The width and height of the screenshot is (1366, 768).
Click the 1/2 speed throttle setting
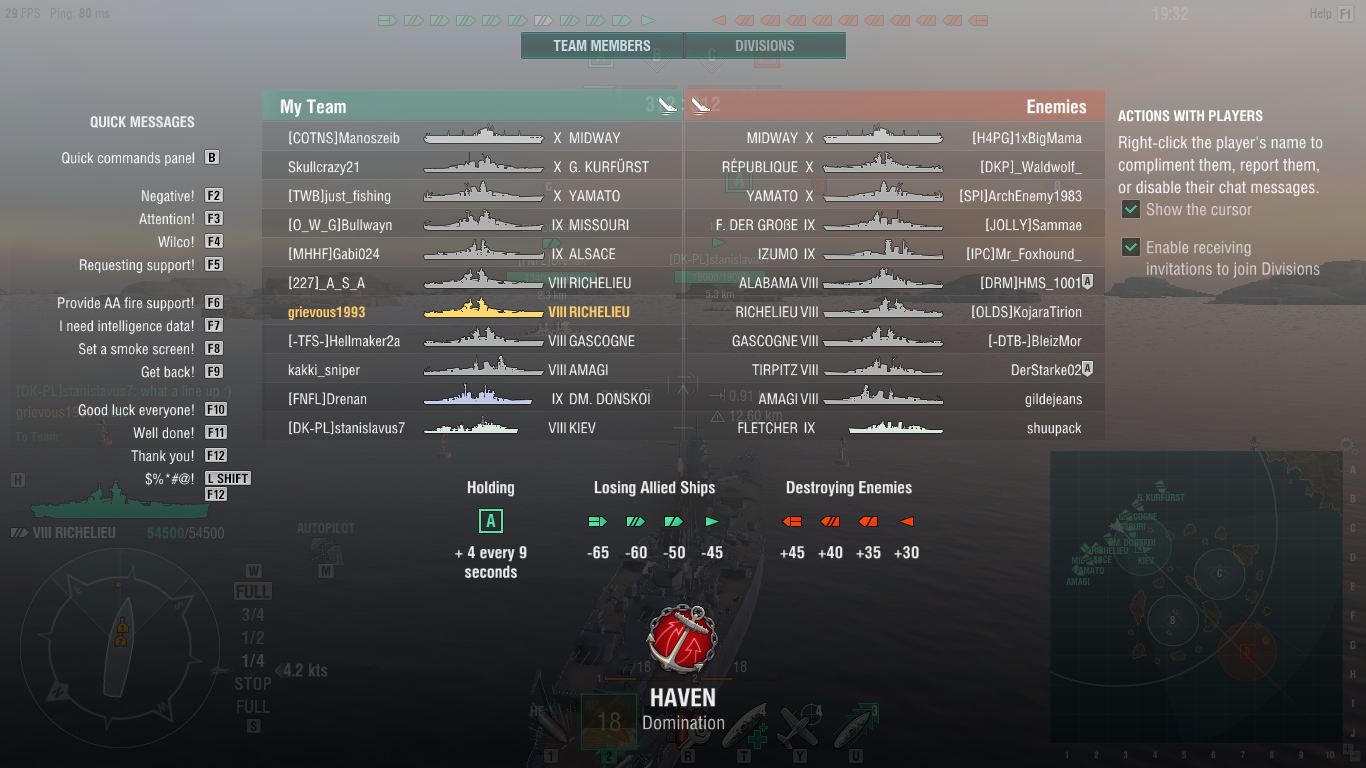coord(253,638)
